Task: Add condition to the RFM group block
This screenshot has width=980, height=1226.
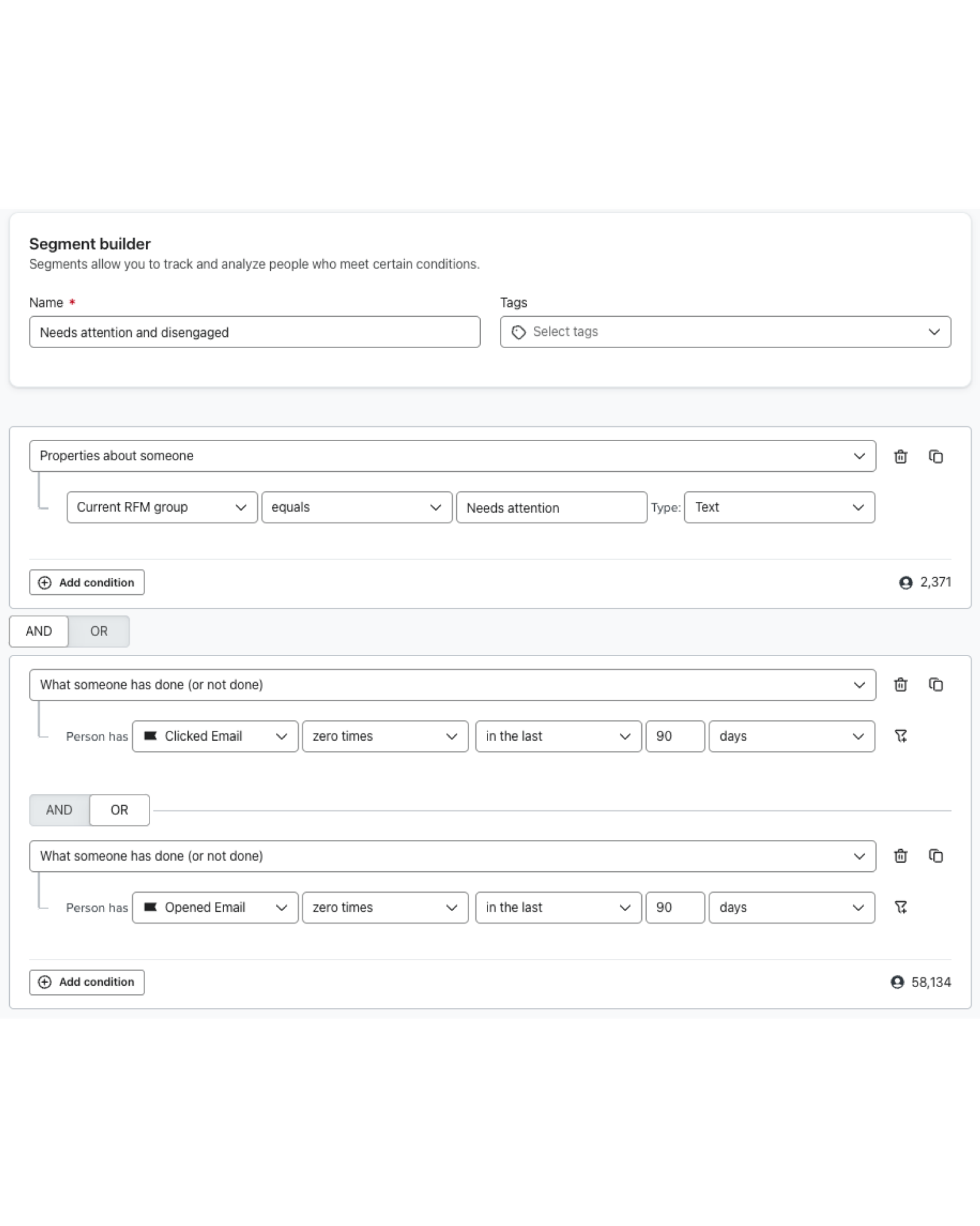Action: click(x=87, y=583)
